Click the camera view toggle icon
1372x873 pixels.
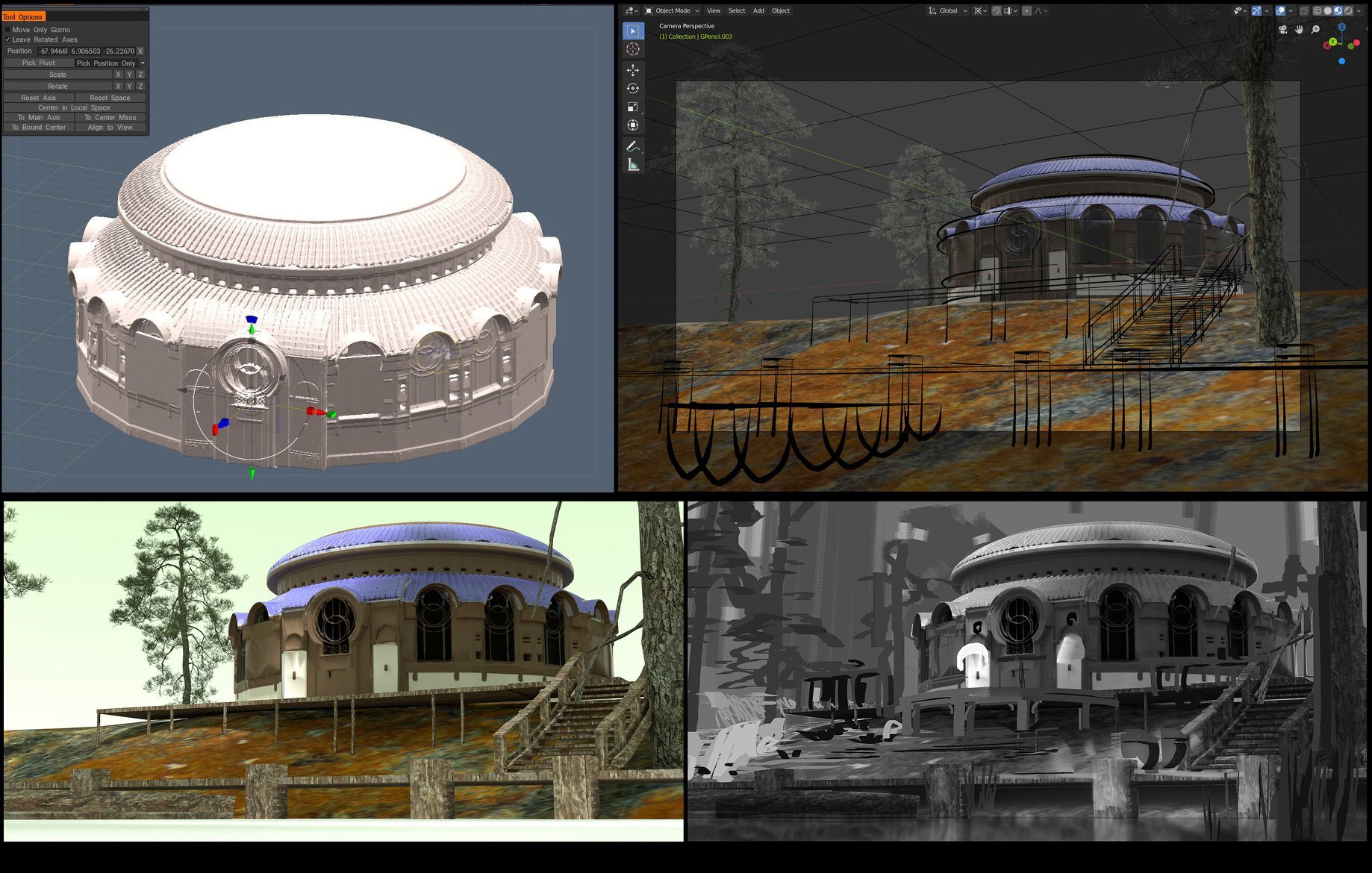(1282, 29)
